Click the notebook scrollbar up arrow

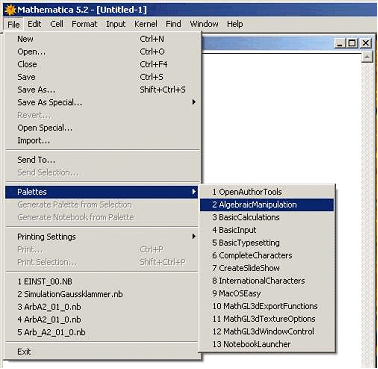pos(367,57)
